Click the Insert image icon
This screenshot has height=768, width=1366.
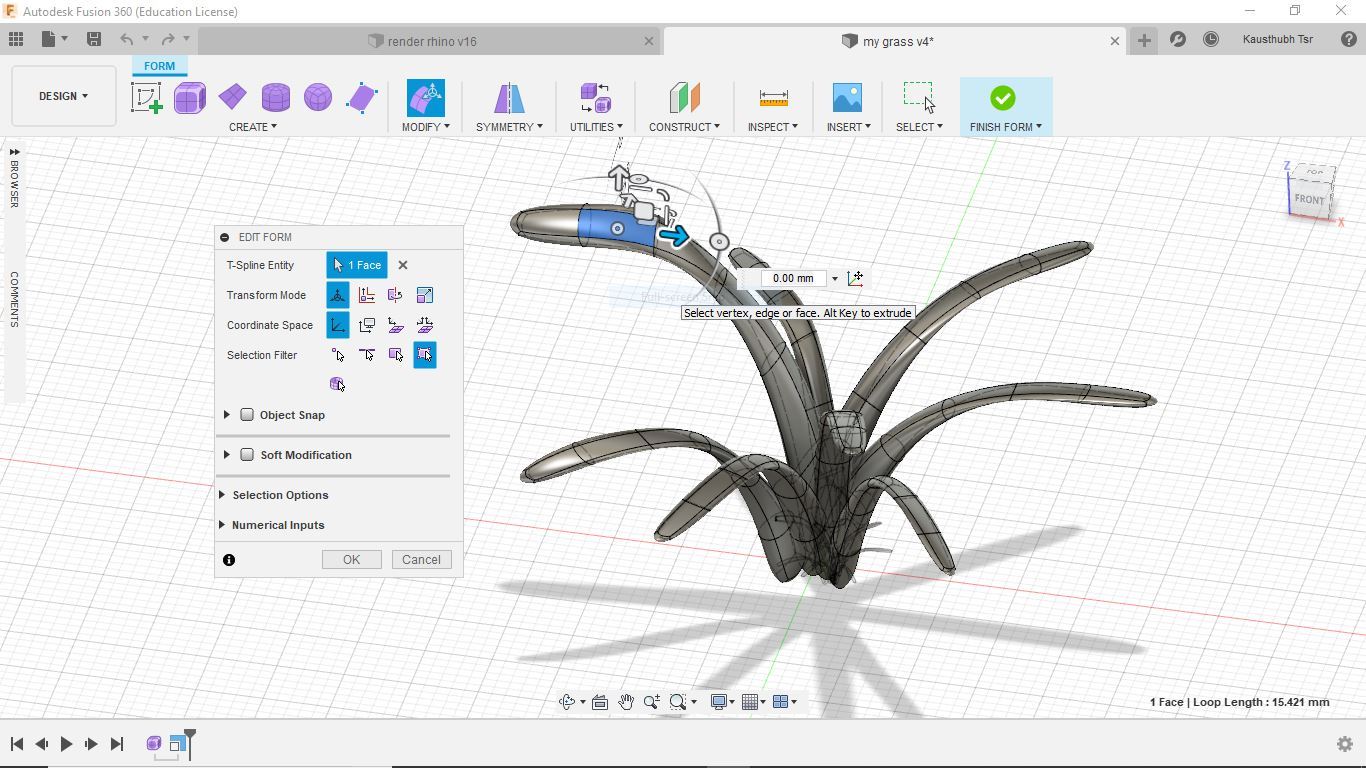(x=847, y=98)
